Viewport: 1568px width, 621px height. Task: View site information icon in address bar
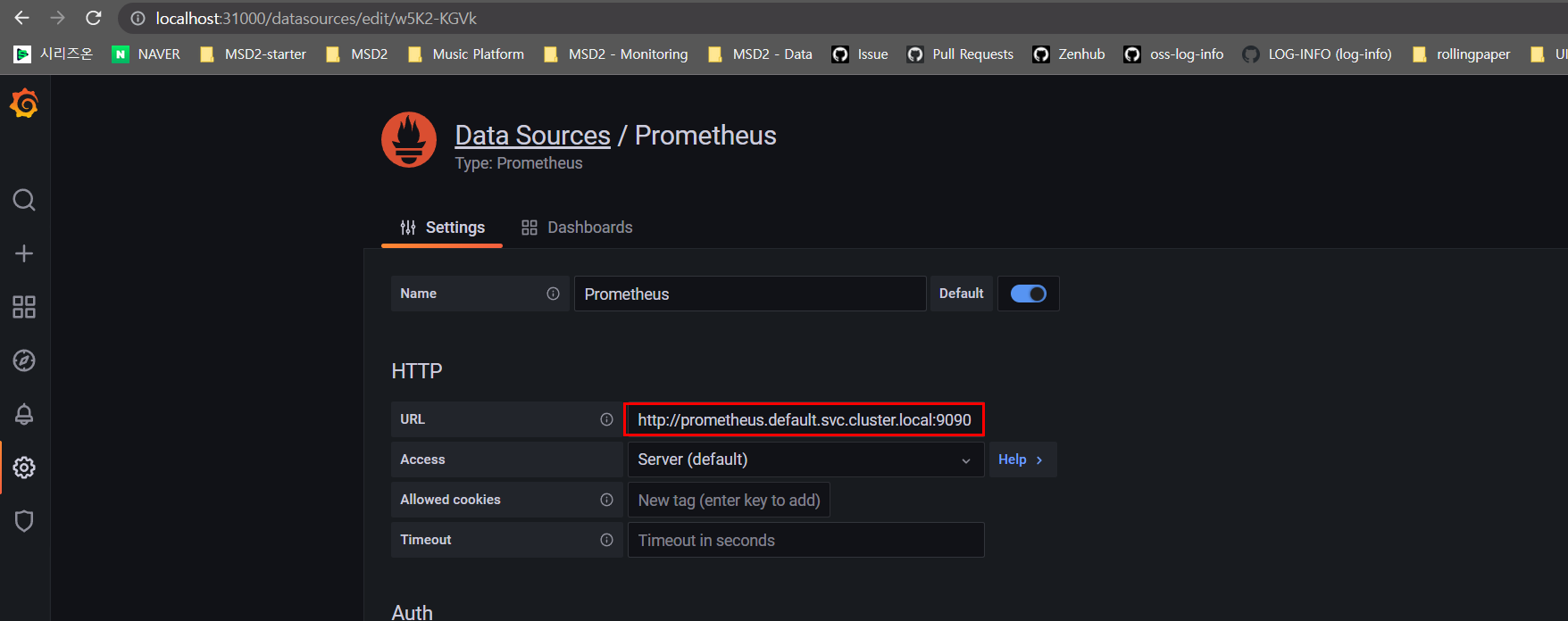[x=138, y=18]
